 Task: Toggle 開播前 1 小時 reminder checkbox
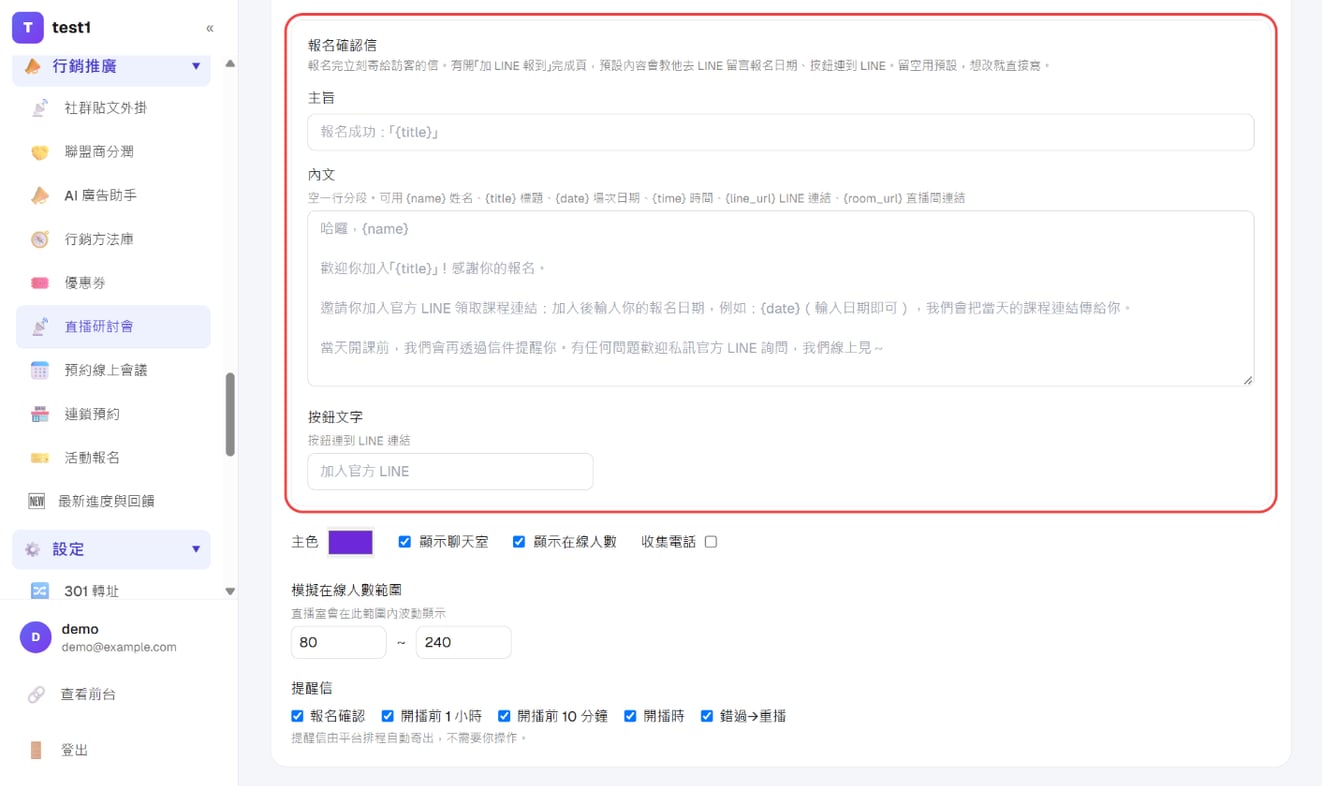pyautogui.click(x=388, y=716)
